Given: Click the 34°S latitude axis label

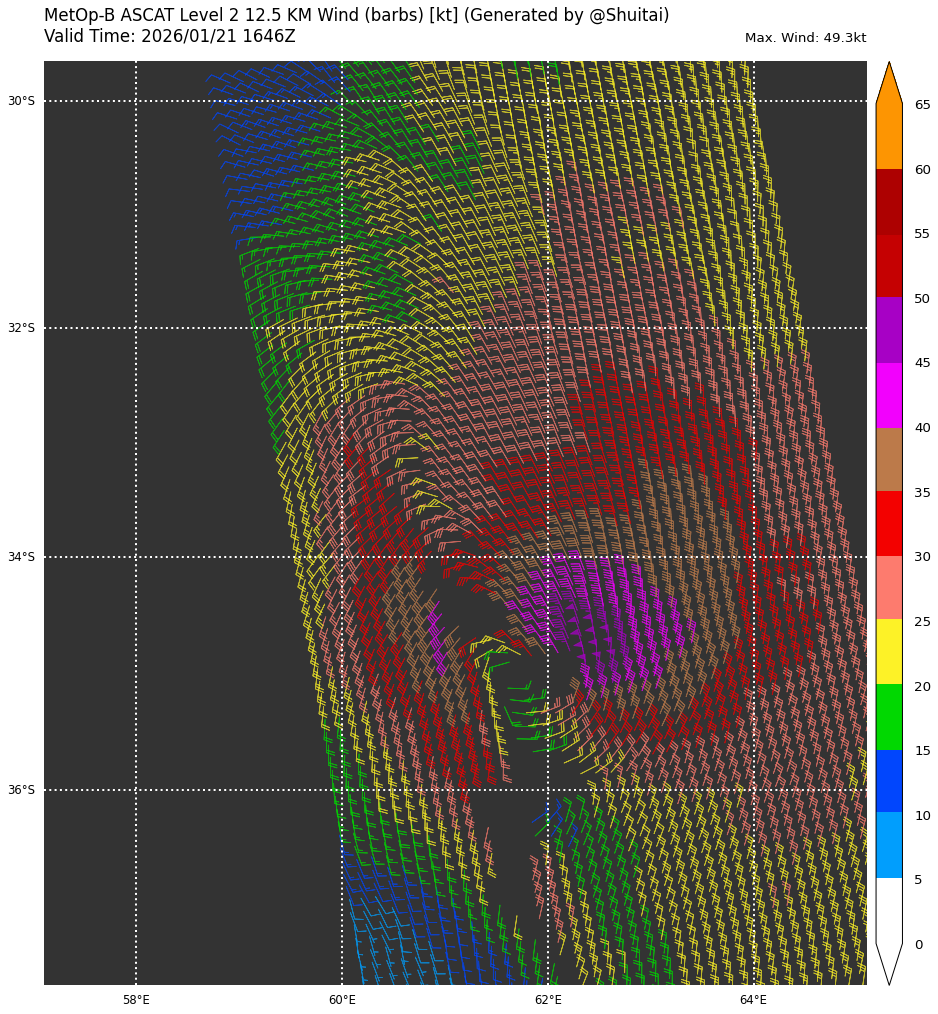Looking at the screenshot, I should (21, 557).
